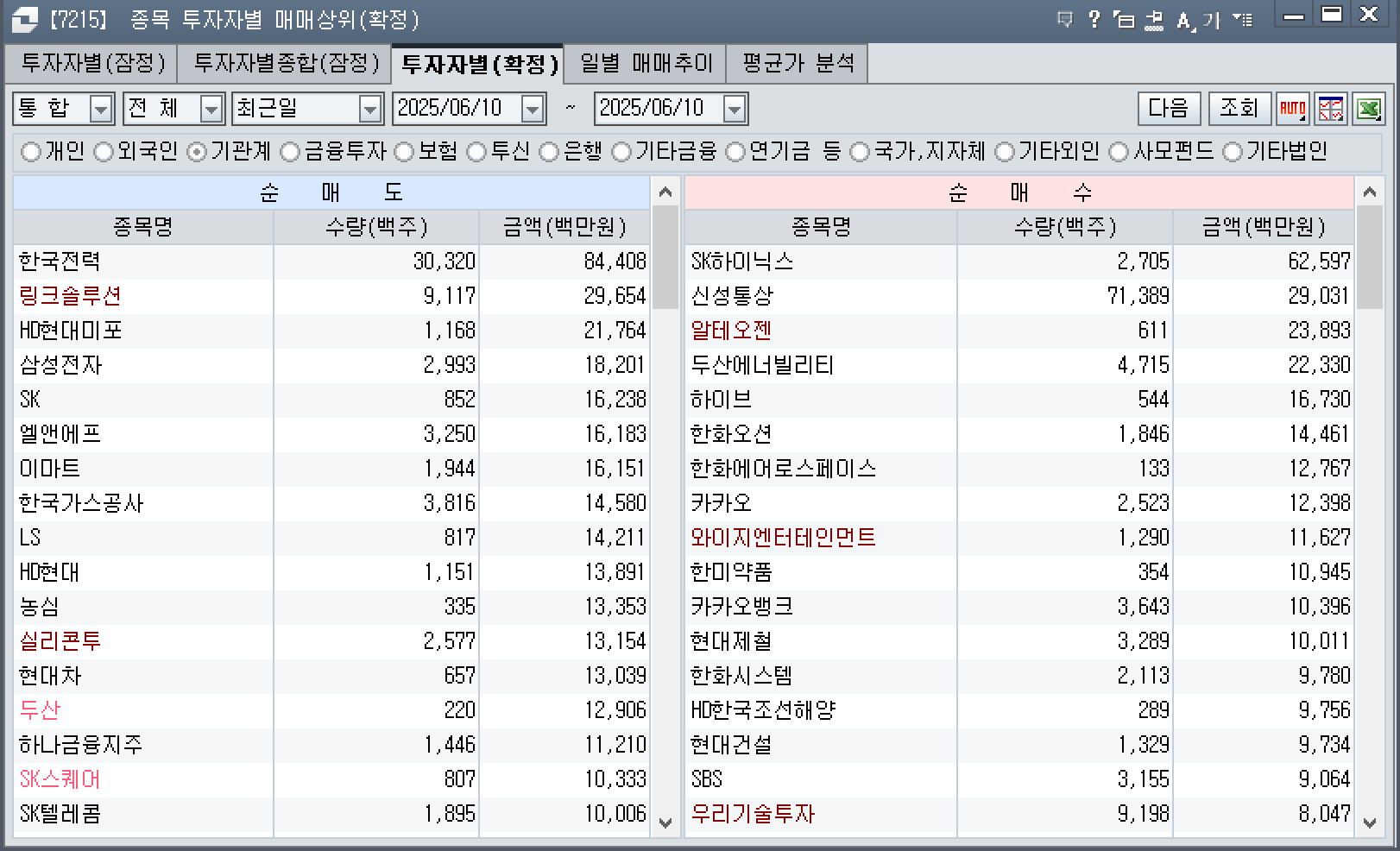1400x851 pixels.
Task: Switch to 투자자별(확정) tab
Action: click(x=479, y=64)
